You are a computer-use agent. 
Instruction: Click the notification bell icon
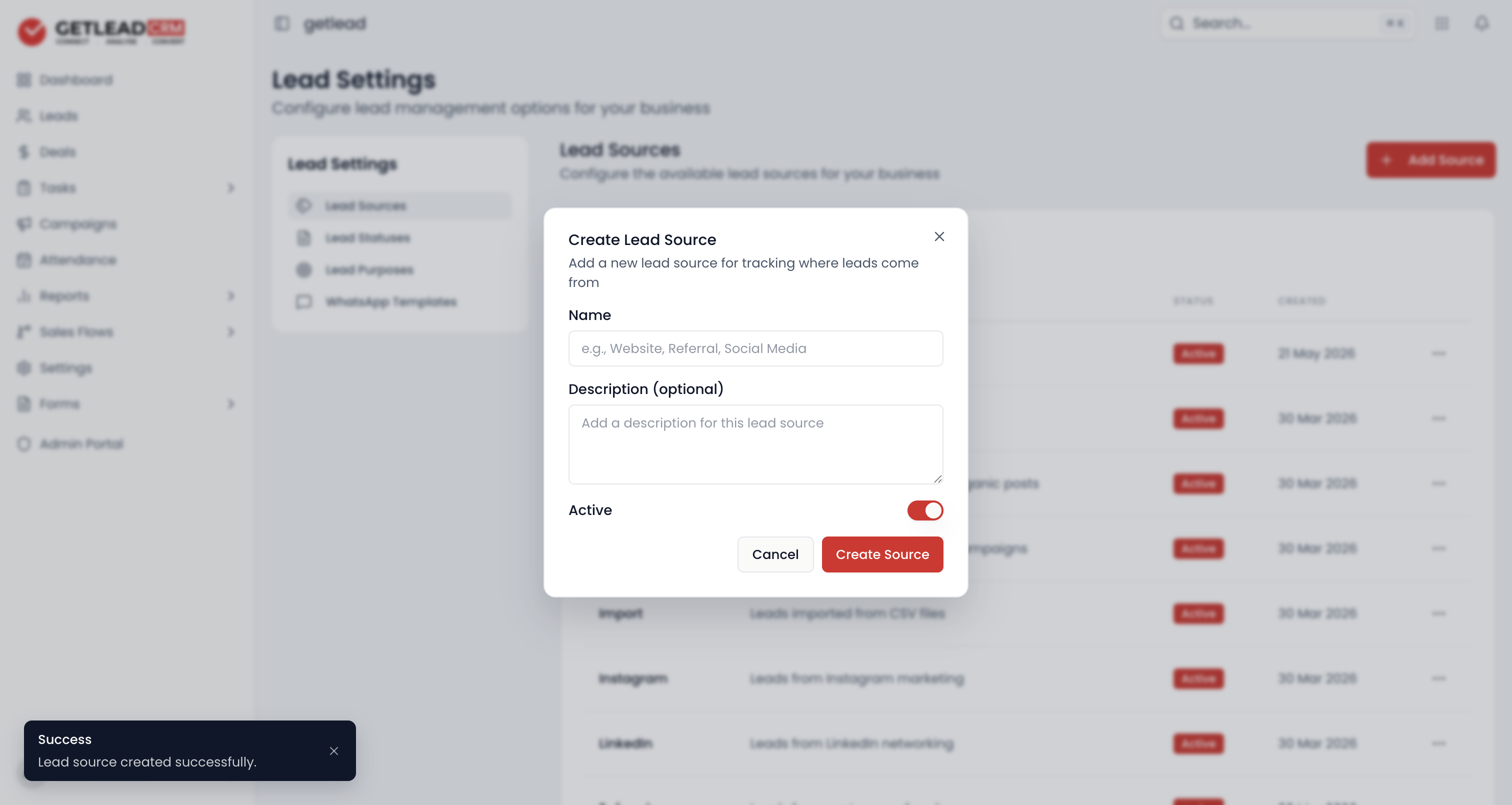(1482, 23)
